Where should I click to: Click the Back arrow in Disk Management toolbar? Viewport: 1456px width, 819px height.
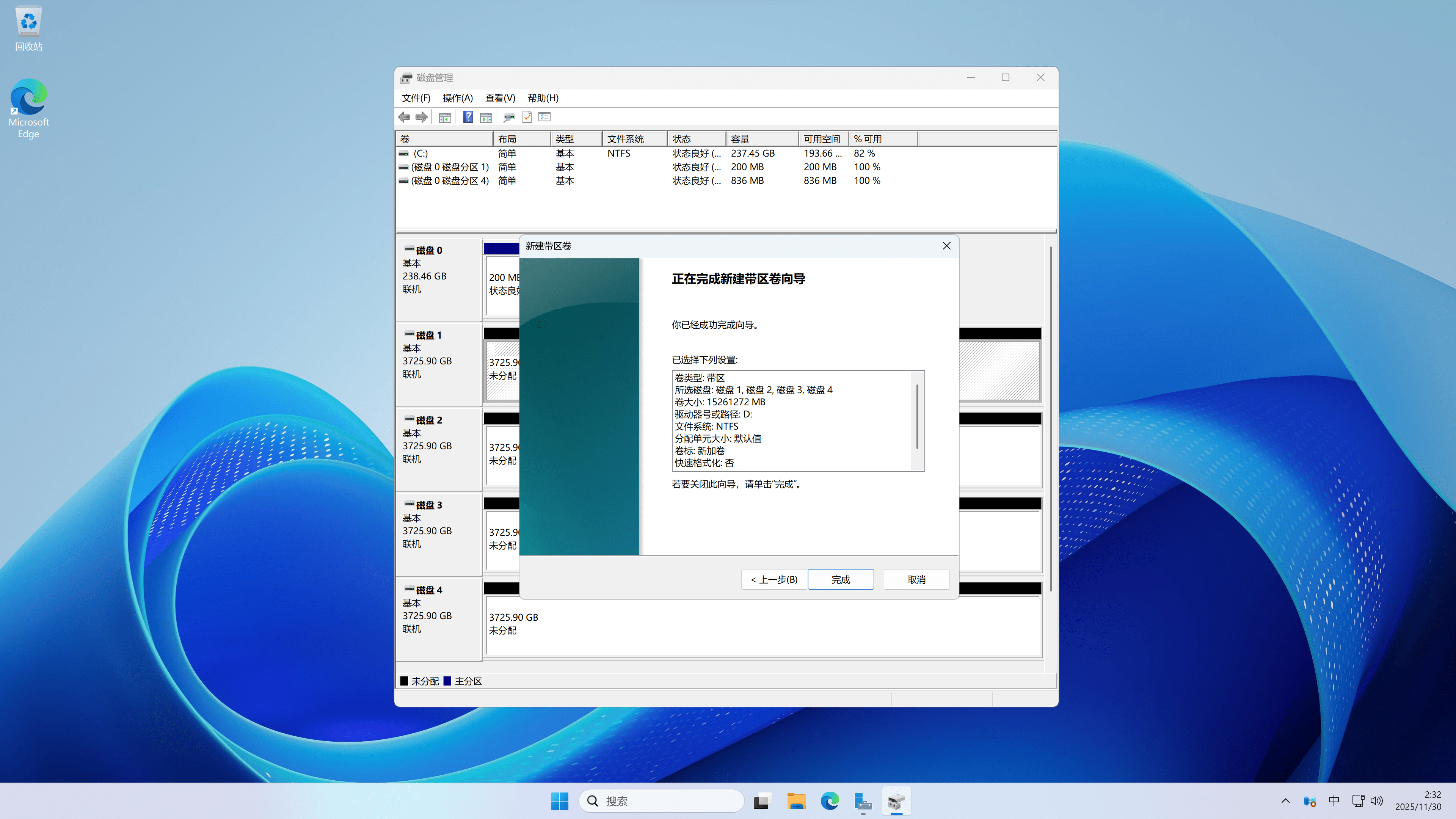click(403, 116)
